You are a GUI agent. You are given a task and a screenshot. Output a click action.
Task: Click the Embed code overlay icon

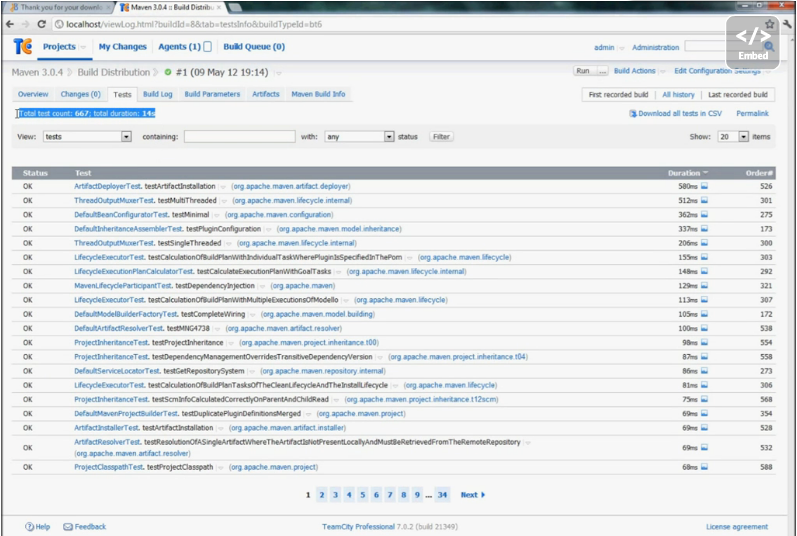point(753,43)
